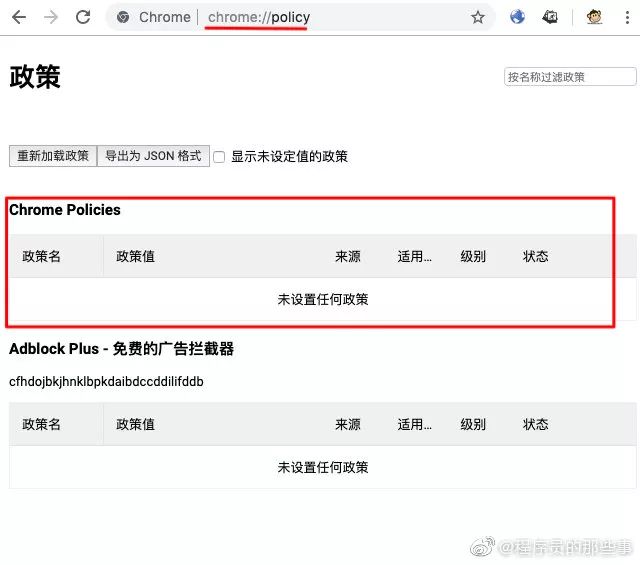Focus the 按名称过滤政策 filter field
The width and height of the screenshot is (640, 565).
pyautogui.click(x=570, y=77)
